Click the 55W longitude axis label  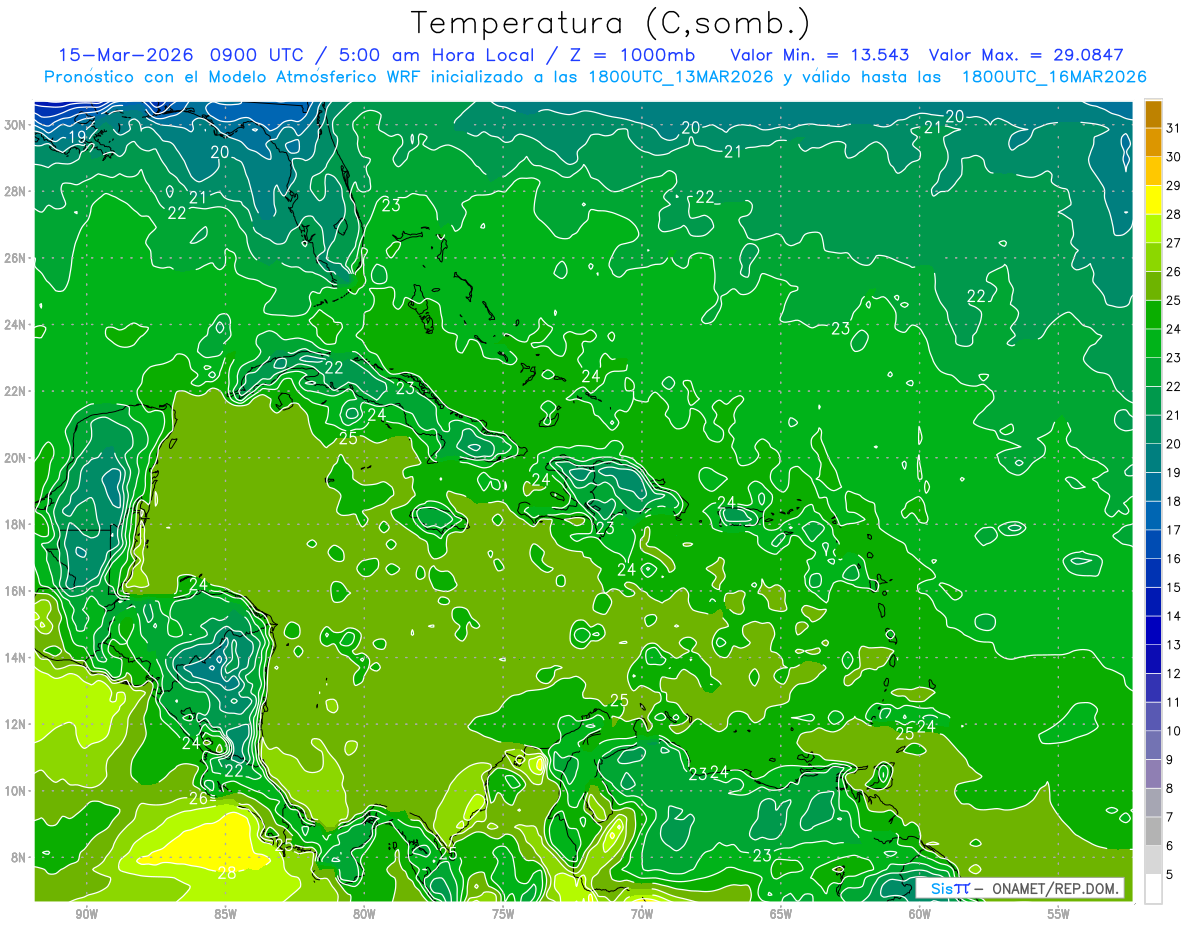coord(1059,914)
